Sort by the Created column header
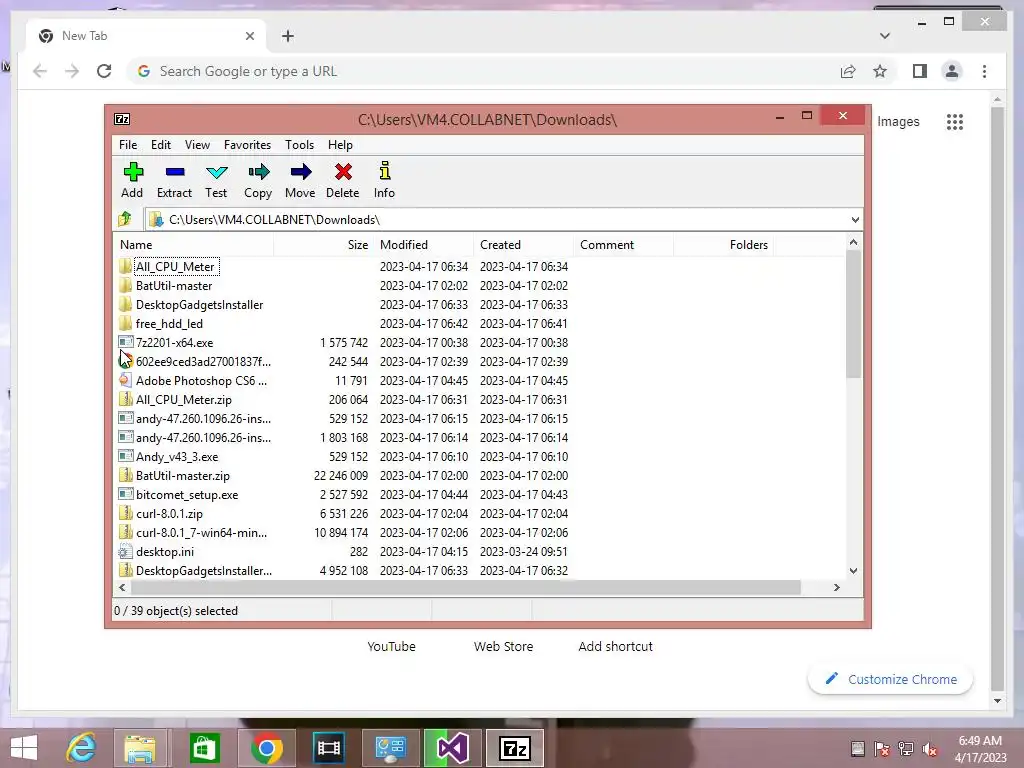The height and width of the screenshot is (768, 1024). [x=524, y=245]
